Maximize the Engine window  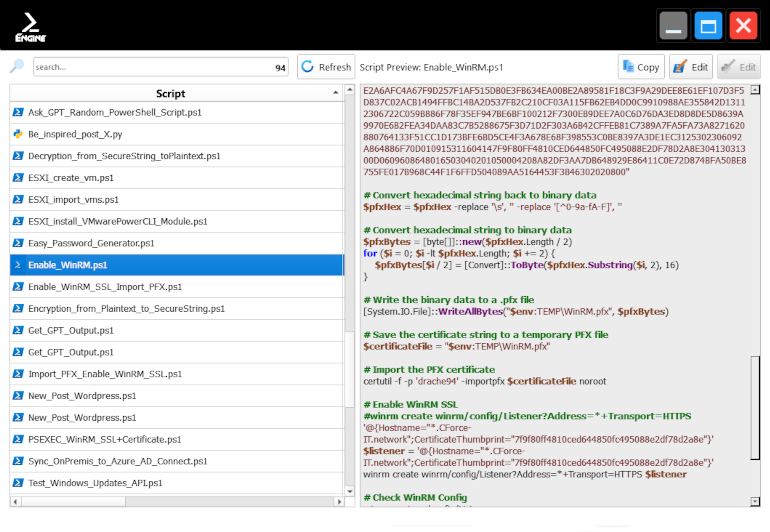tap(708, 25)
